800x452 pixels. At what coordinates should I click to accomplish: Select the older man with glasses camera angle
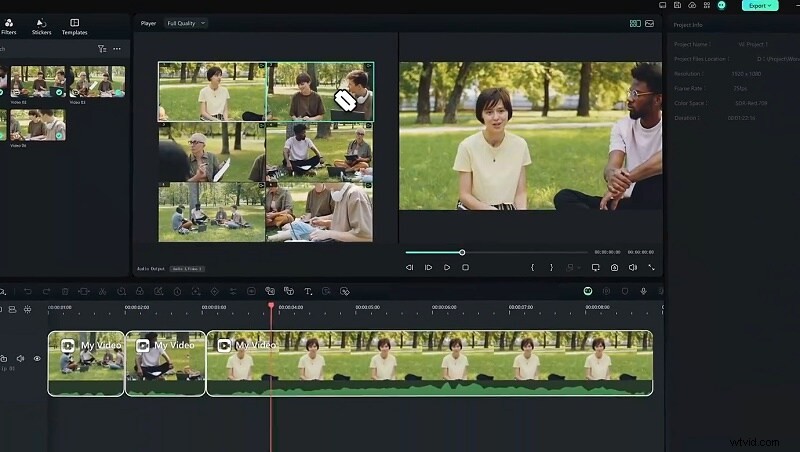[212, 152]
